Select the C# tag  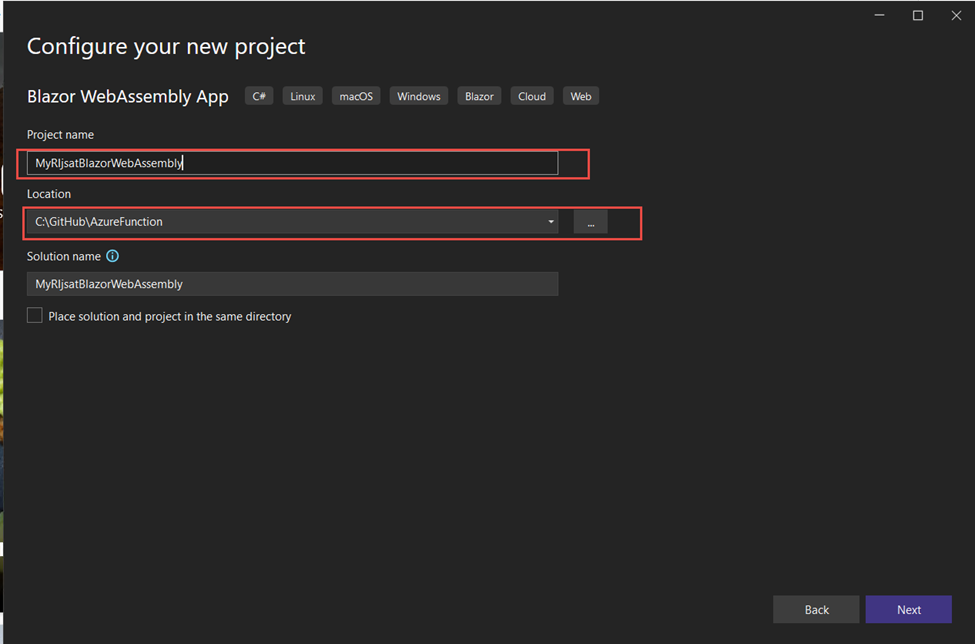(259, 96)
